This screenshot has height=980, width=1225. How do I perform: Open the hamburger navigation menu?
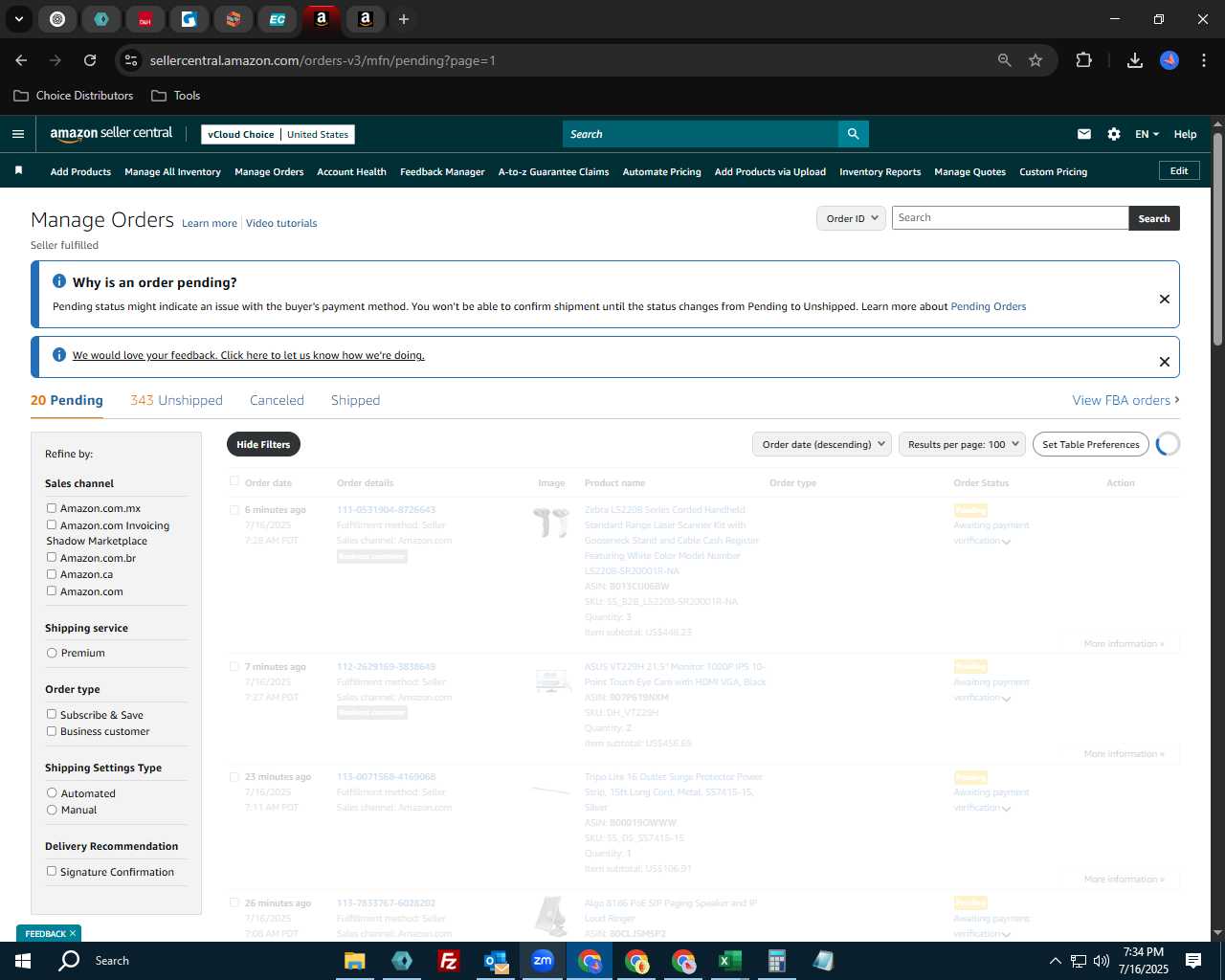(17, 134)
